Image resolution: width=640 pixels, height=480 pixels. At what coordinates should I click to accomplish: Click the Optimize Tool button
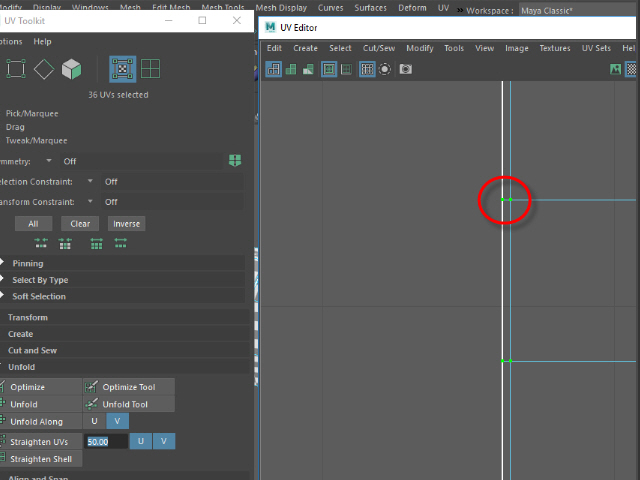128,387
